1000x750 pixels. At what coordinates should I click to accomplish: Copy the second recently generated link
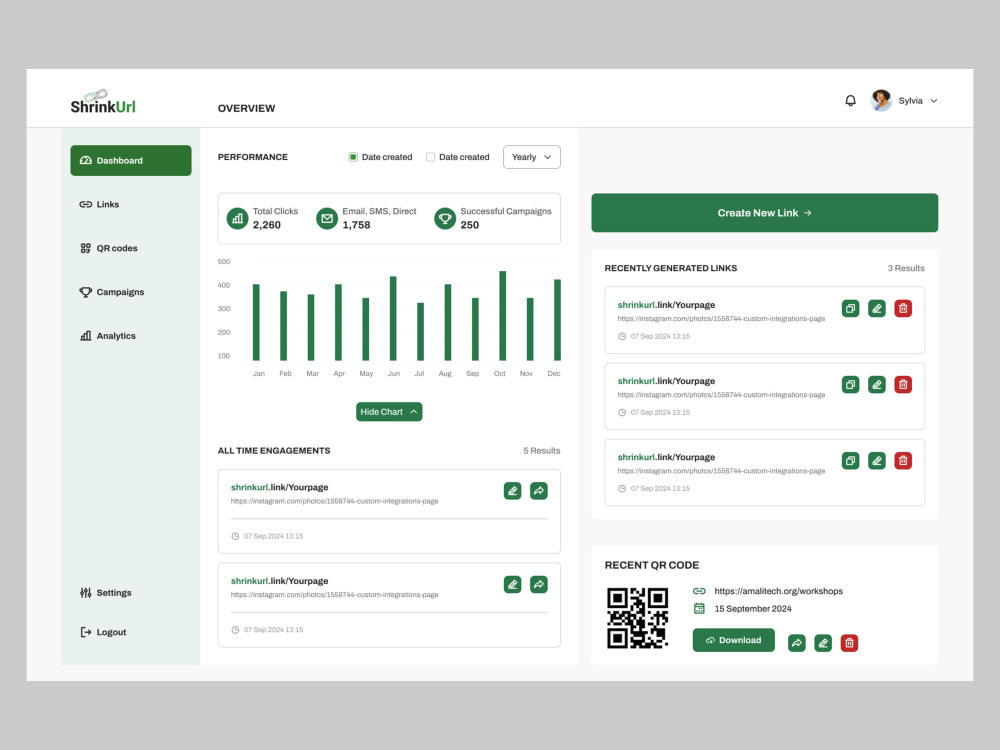coord(850,385)
